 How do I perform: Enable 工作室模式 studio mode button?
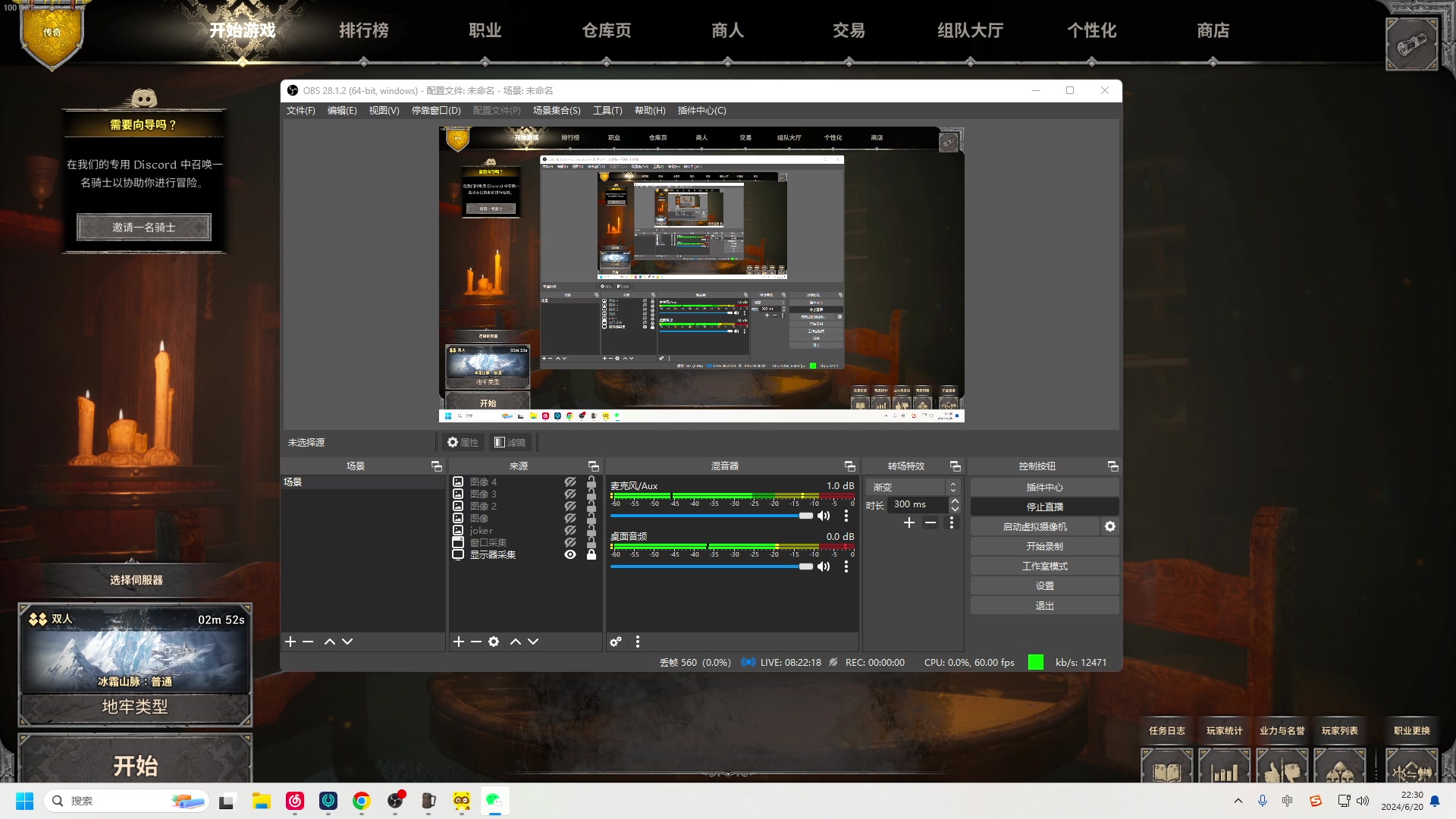1044,566
